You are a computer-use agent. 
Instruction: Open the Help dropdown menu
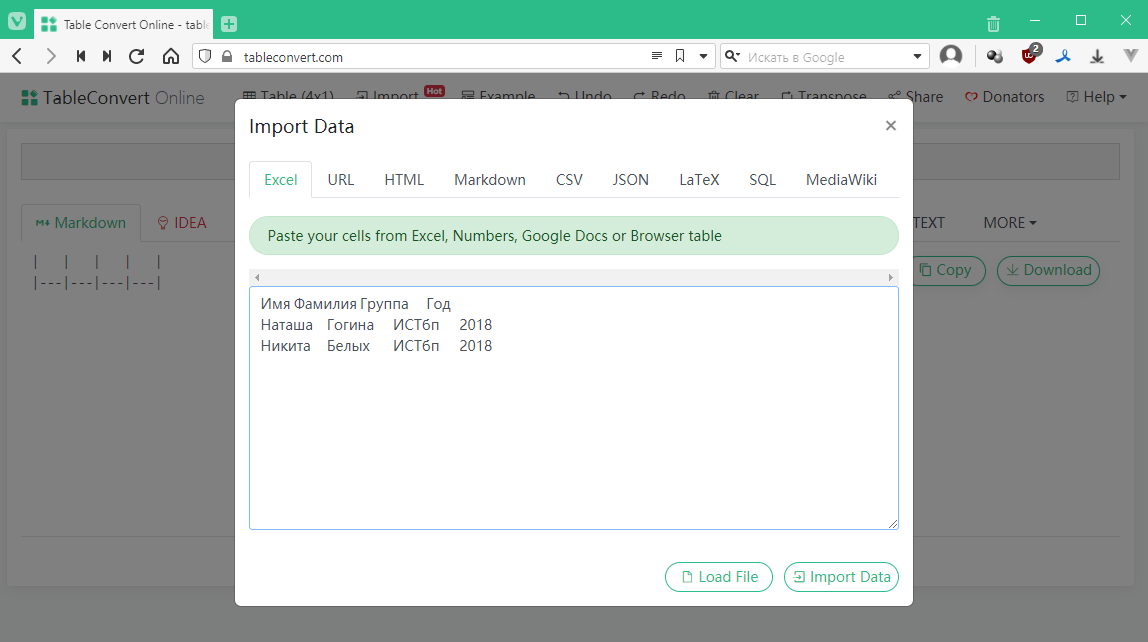point(1097,97)
